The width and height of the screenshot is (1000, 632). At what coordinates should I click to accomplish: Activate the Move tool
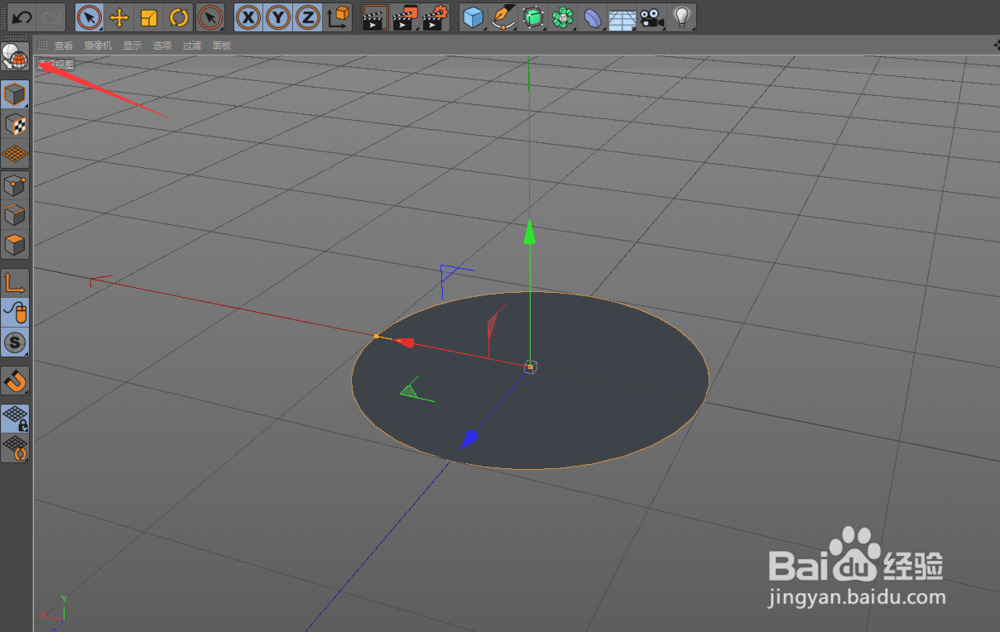119,17
